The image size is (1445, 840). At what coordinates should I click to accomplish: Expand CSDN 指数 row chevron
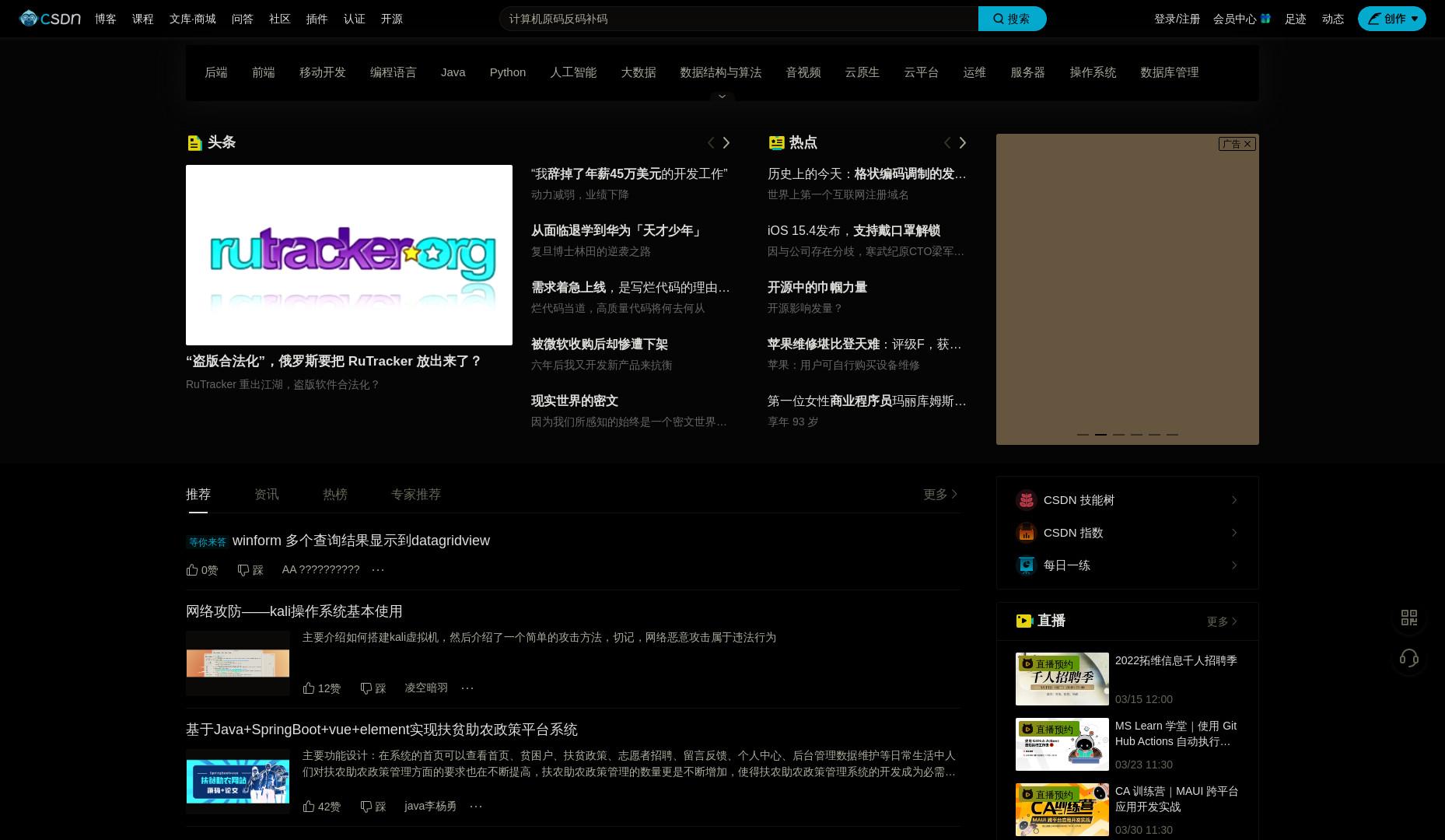pyautogui.click(x=1234, y=533)
